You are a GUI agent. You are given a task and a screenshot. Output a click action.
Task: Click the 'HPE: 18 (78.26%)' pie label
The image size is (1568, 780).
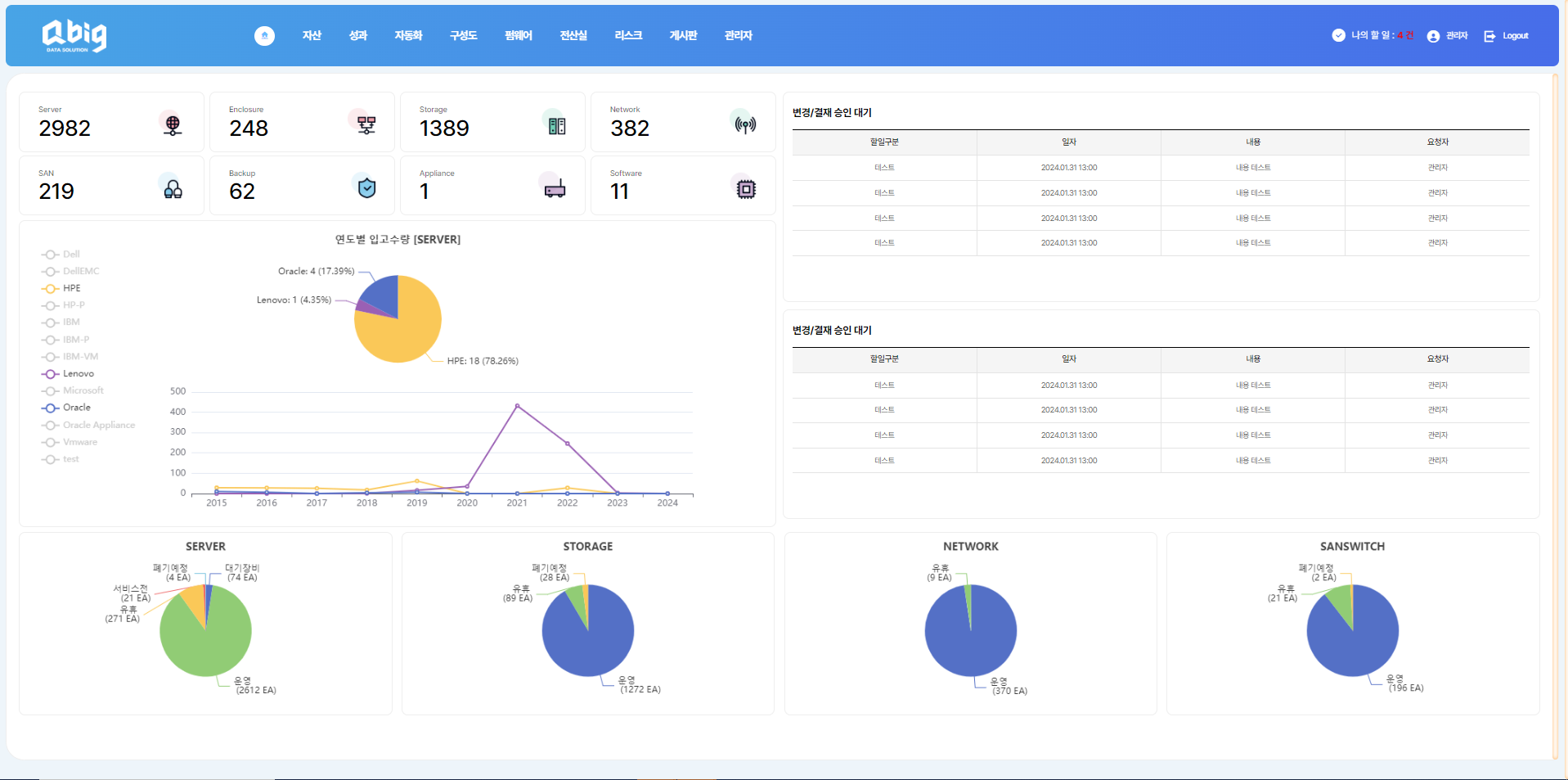(x=483, y=361)
